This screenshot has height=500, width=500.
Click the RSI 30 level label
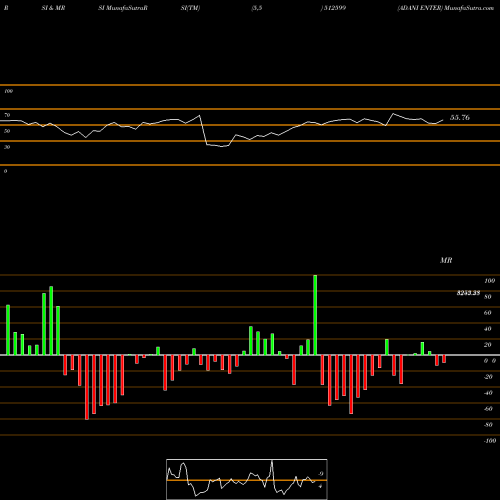tap(7, 147)
